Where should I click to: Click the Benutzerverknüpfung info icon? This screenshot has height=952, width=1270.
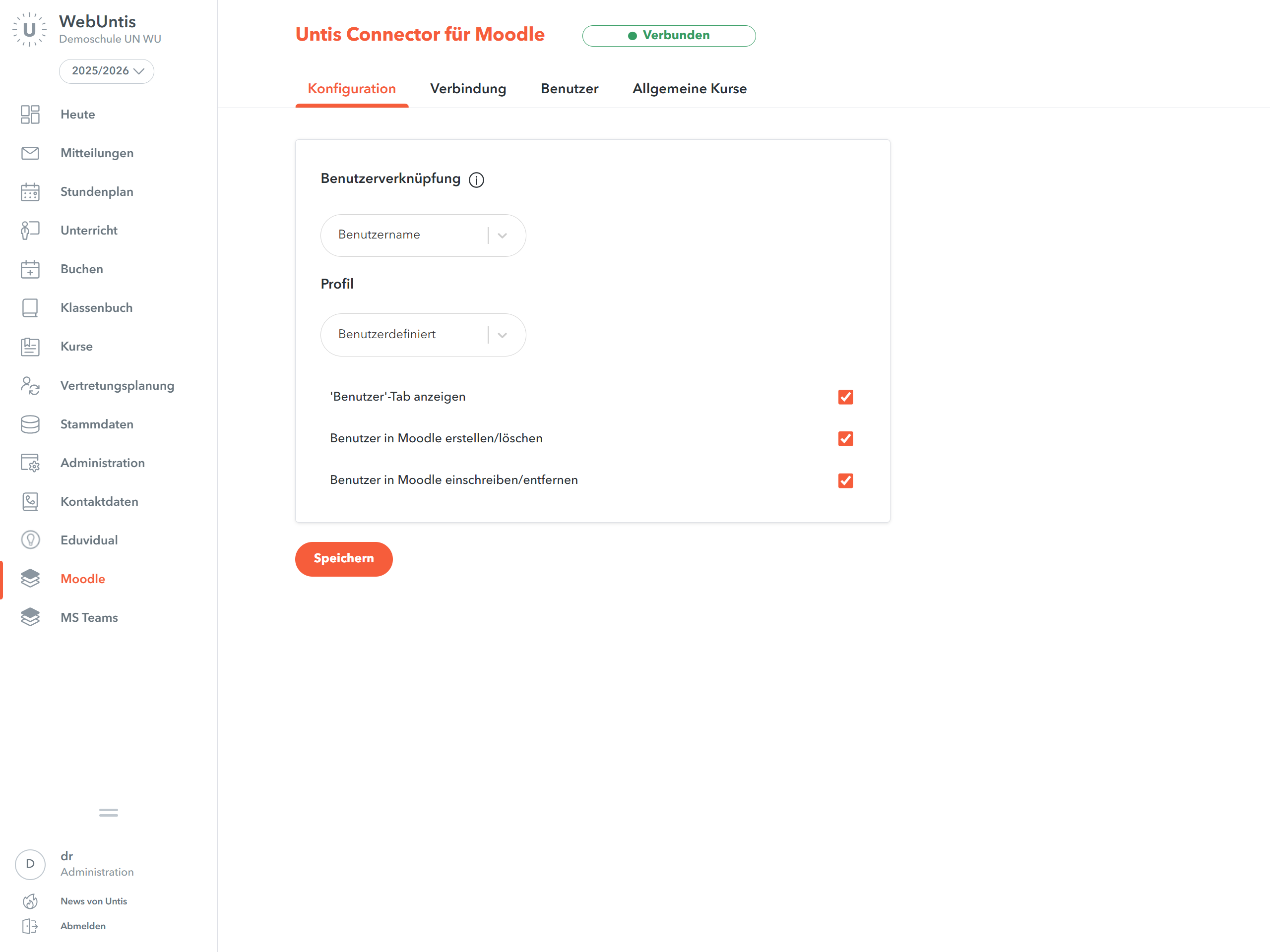476,179
